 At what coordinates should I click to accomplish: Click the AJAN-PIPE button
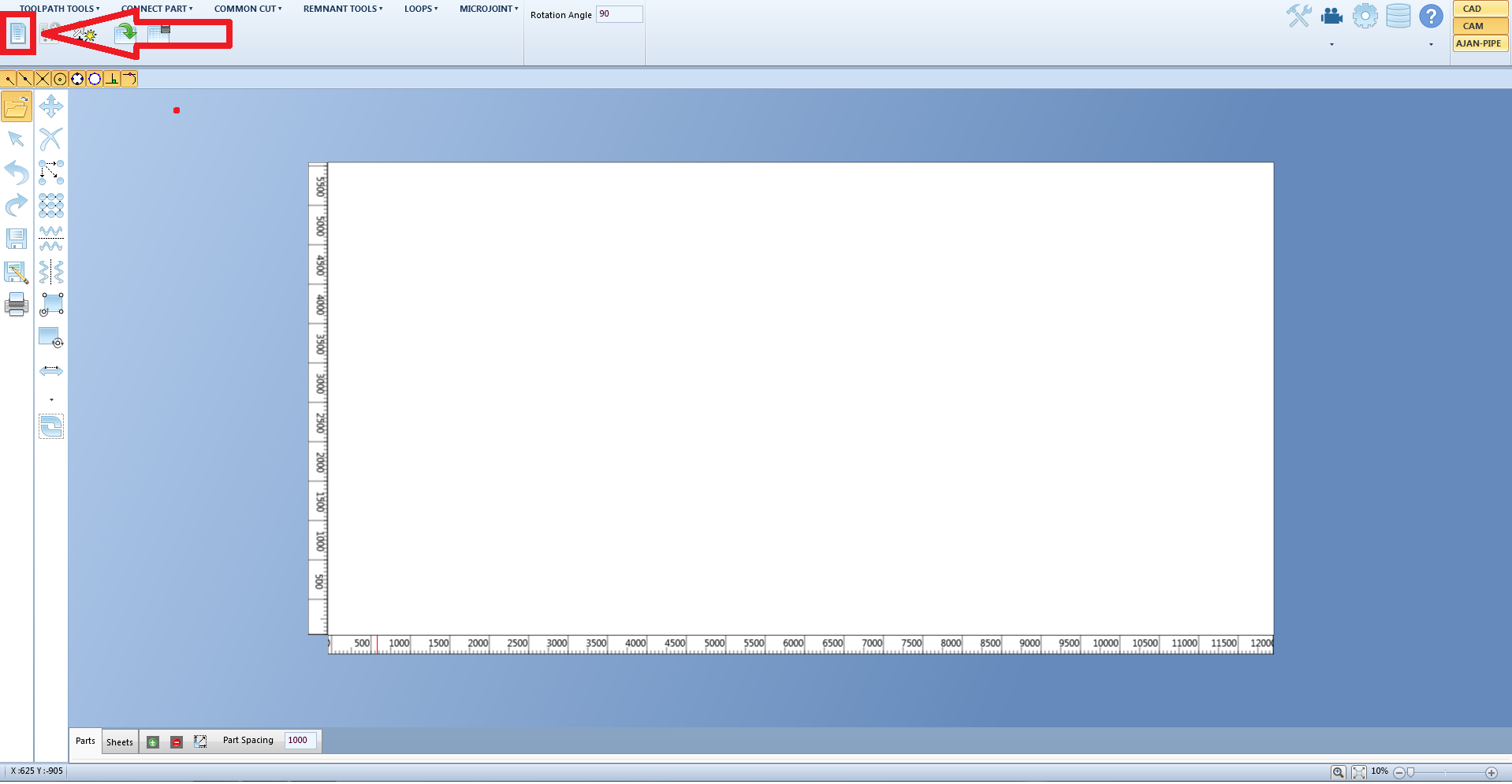point(1479,43)
